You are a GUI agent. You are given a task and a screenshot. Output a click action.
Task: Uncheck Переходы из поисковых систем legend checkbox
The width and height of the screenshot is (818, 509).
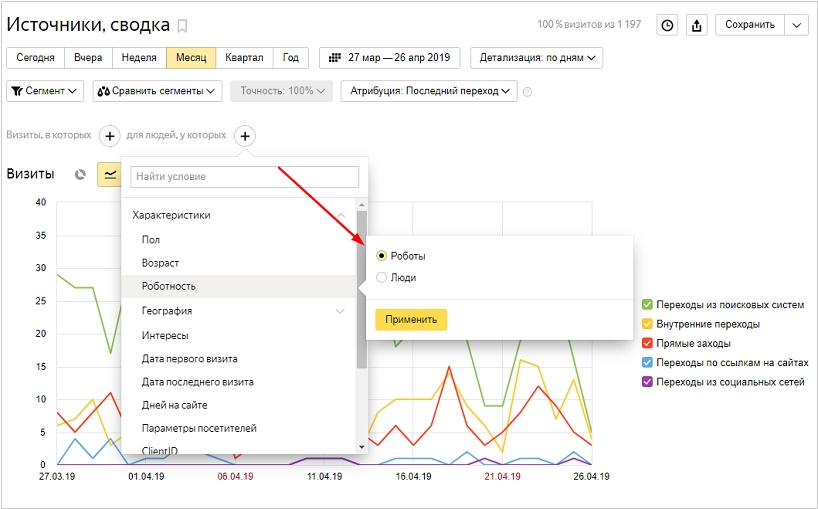pyautogui.click(x=647, y=305)
